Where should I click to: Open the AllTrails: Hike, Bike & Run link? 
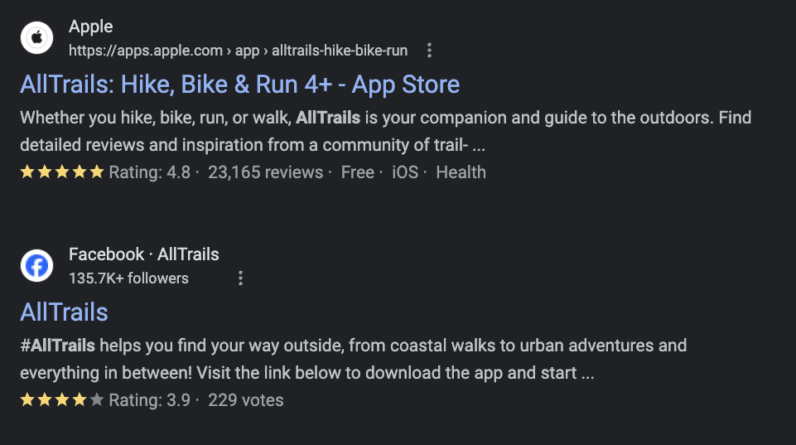[x=239, y=83]
